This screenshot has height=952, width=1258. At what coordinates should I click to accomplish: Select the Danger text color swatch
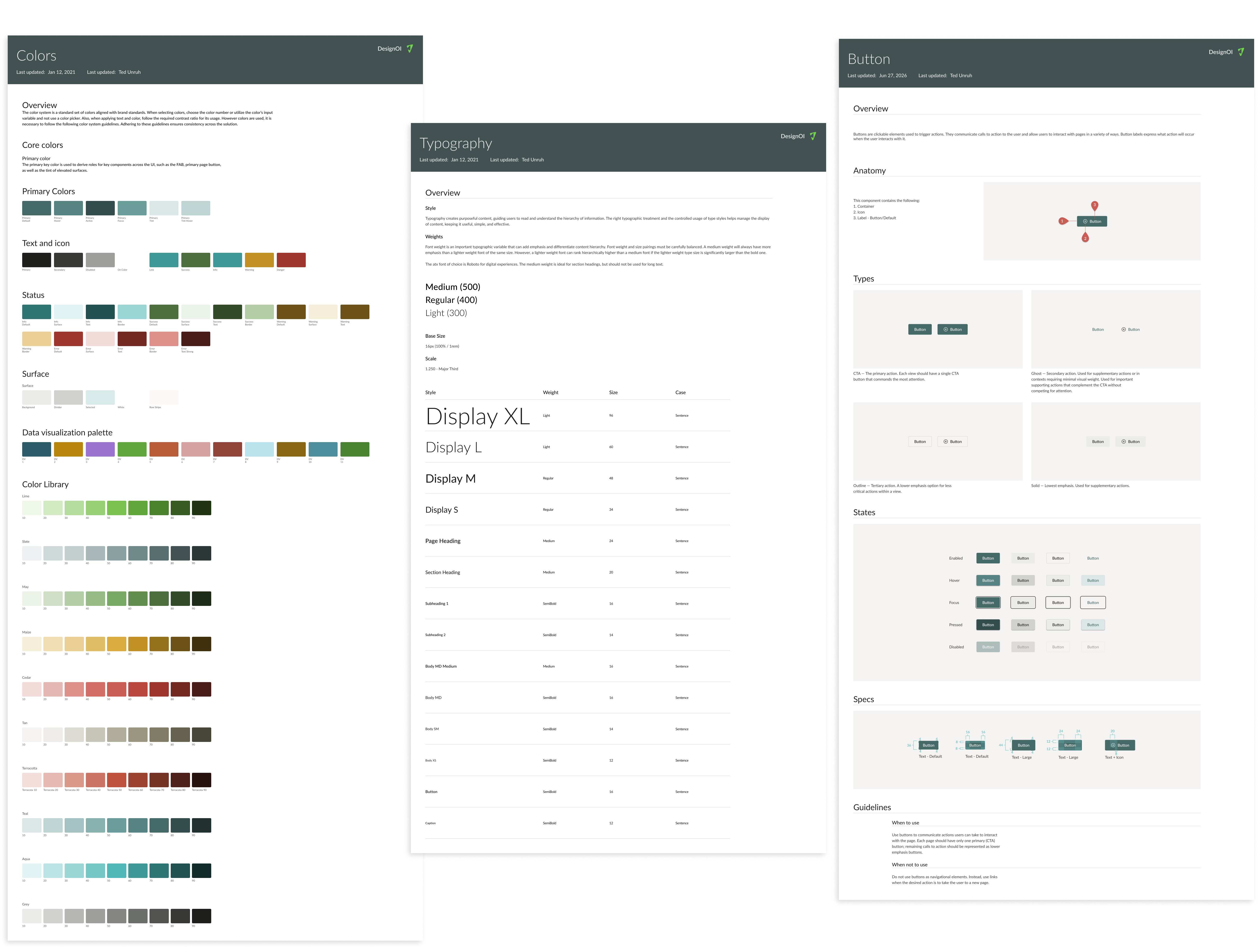[x=291, y=260]
